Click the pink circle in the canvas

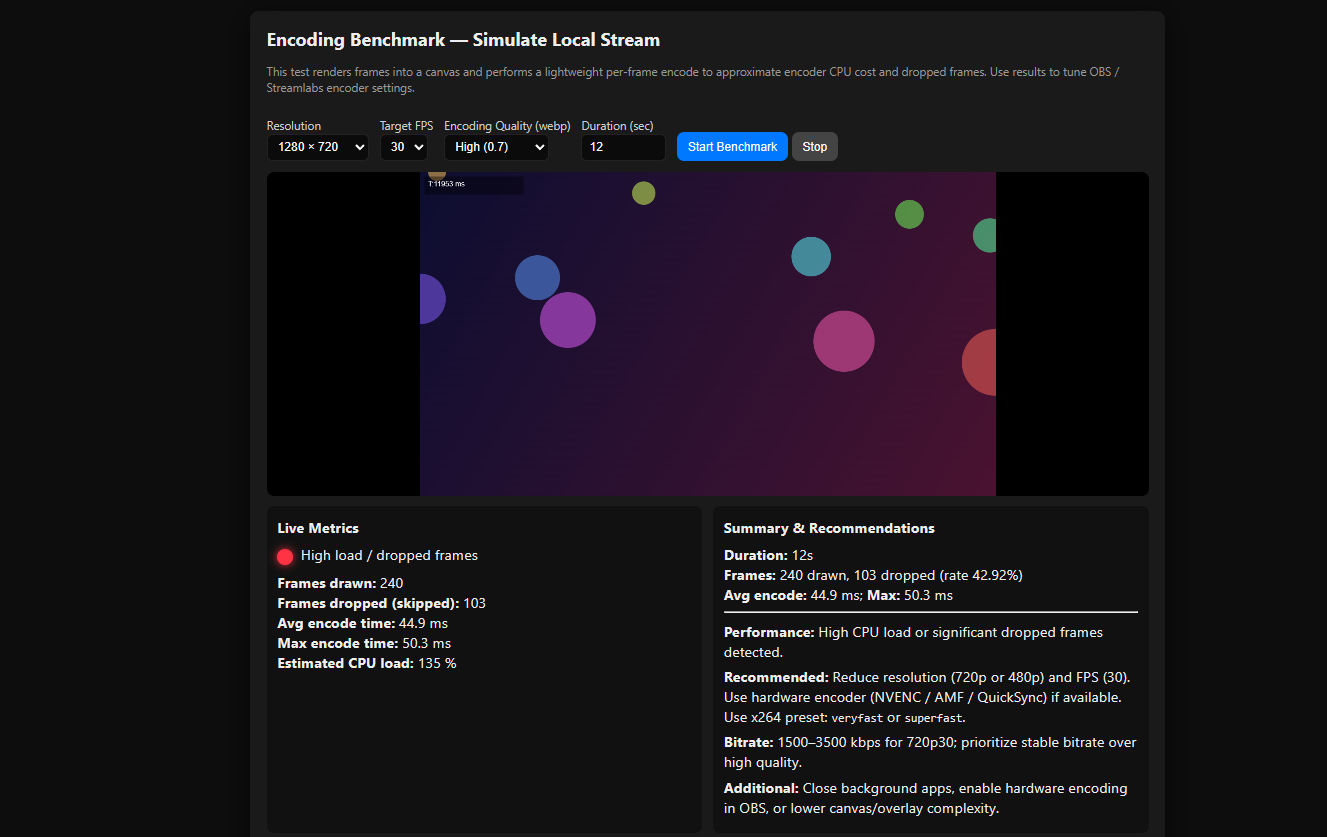844,341
